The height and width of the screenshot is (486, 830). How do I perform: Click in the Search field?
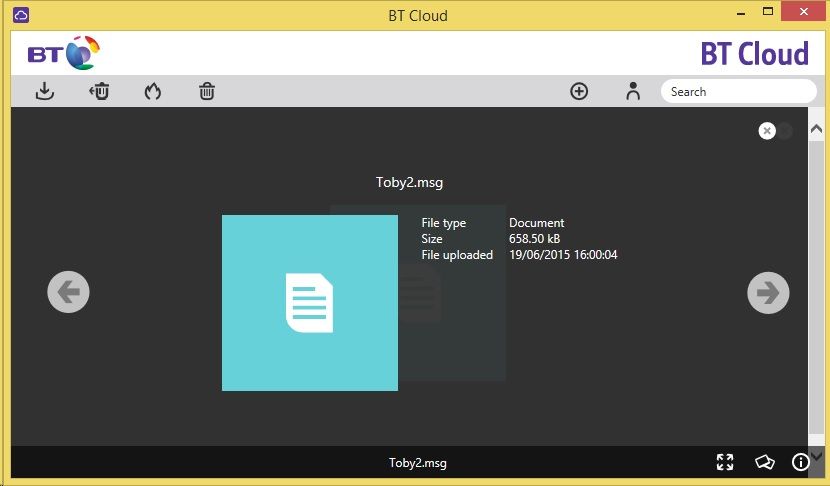coord(738,91)
